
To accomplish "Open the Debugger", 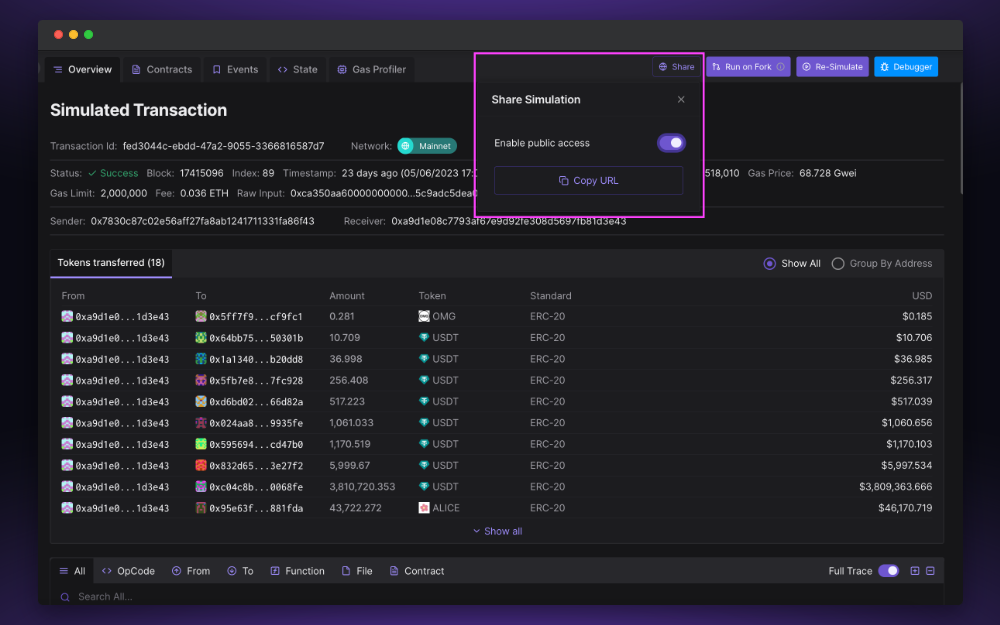I will (905, 66).
